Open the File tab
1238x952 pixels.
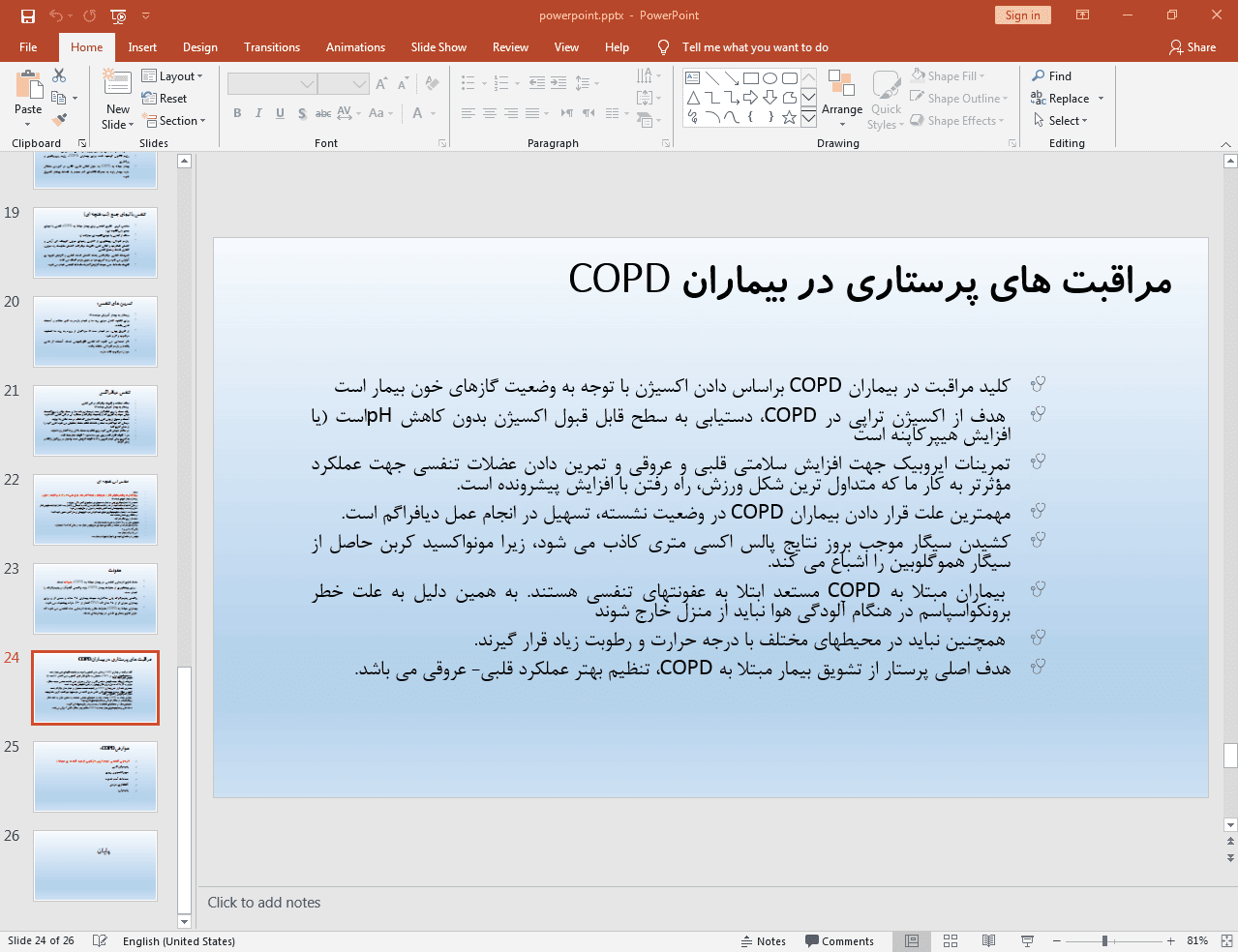pyautogui.click(x=28, y=46)
